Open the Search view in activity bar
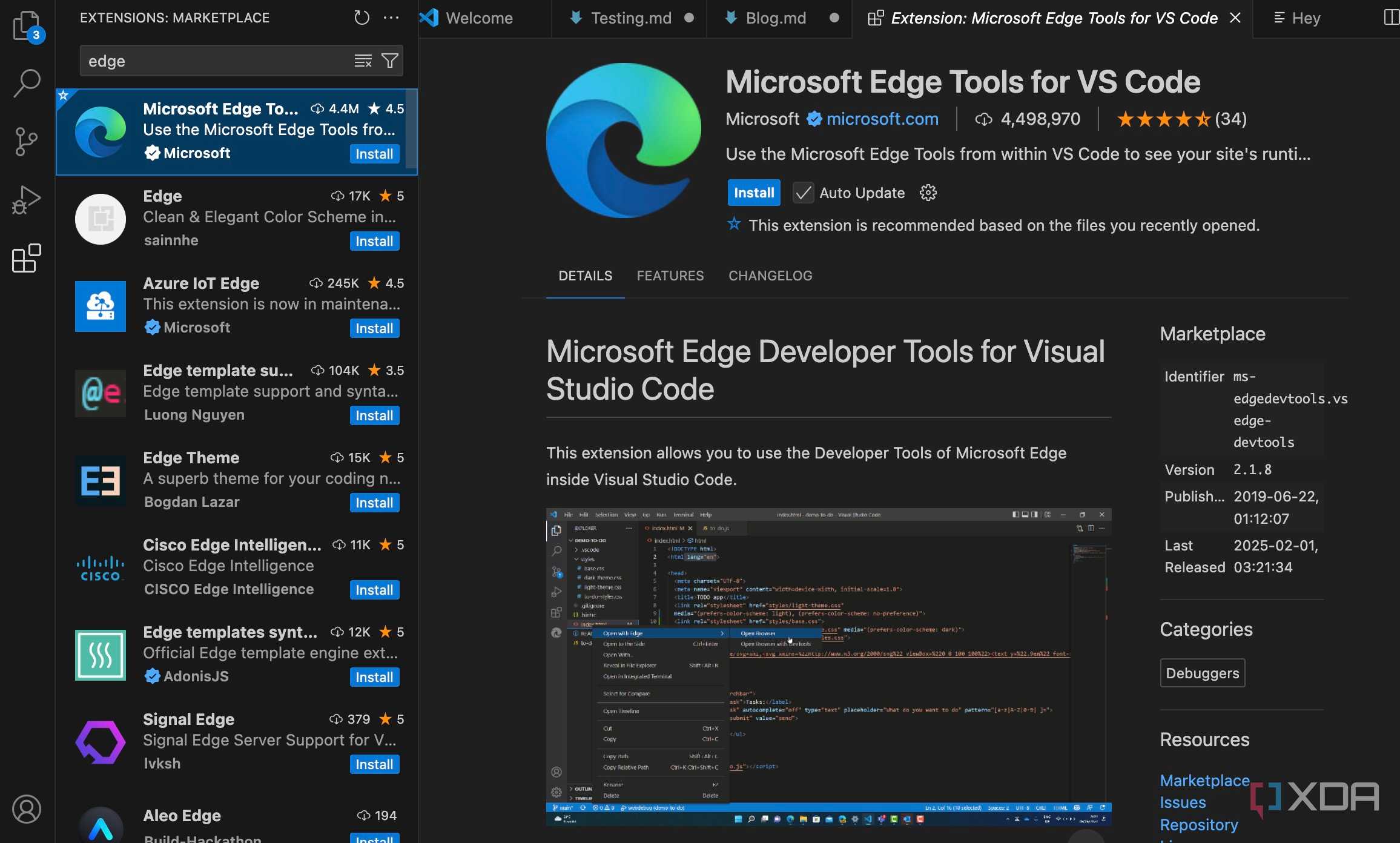Screen dimensions: 1400x843 point(27,84)
